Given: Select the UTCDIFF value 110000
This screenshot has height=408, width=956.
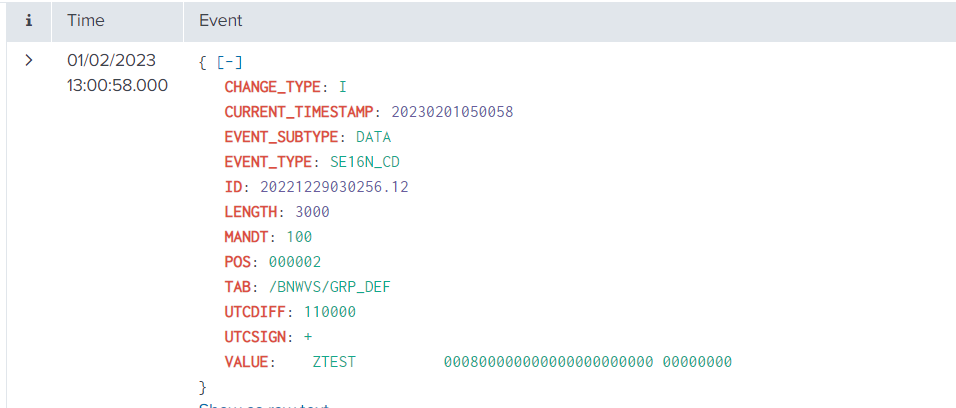Looking at the screenshot, I should click(x=330, y=312).
